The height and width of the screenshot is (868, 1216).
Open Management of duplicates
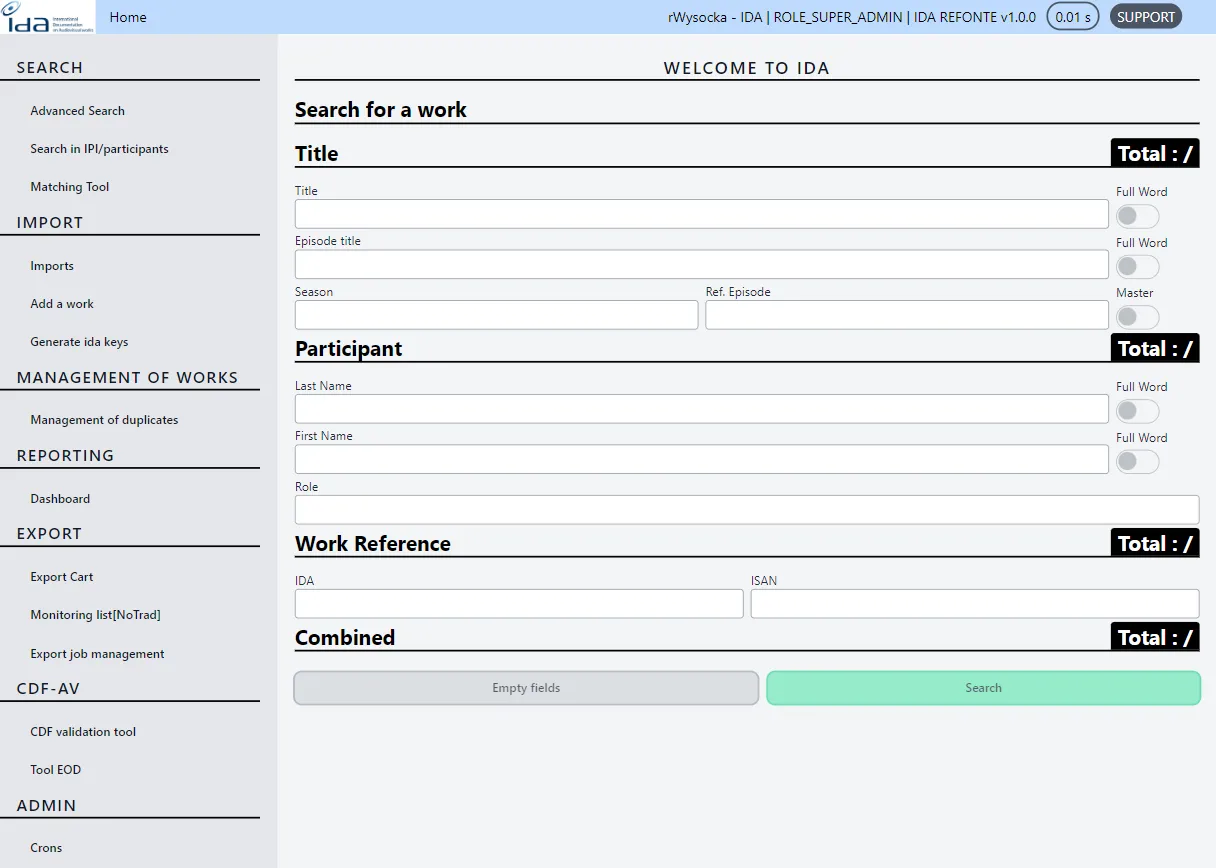pos(104,420)
